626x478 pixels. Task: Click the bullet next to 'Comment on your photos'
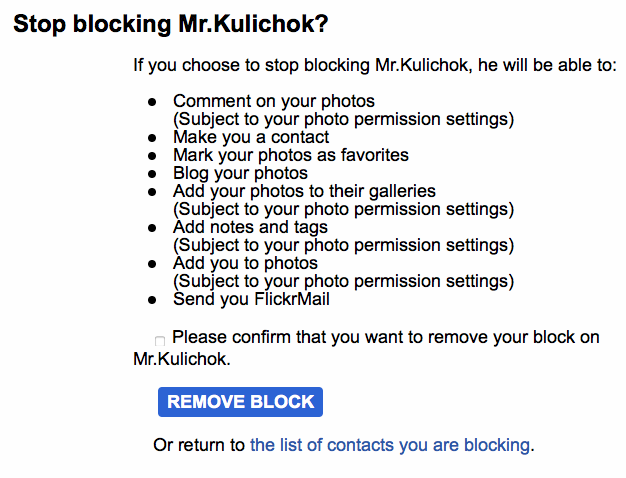152,102
